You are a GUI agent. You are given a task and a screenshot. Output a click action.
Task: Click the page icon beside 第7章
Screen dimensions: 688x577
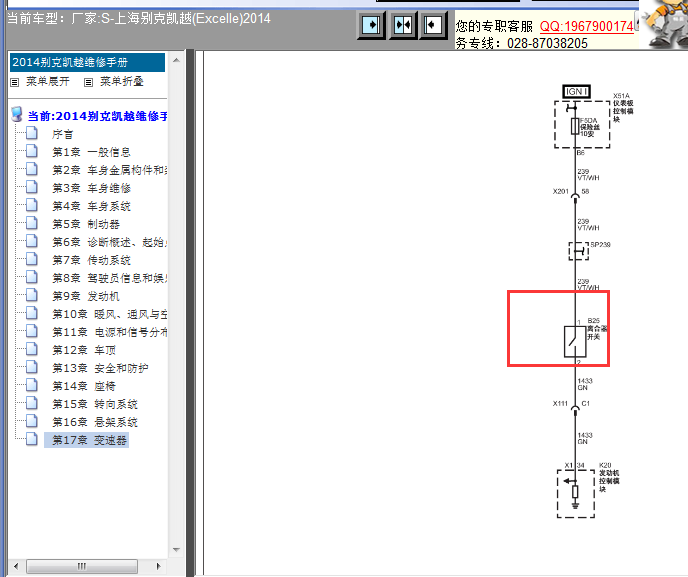click(32, 258)
